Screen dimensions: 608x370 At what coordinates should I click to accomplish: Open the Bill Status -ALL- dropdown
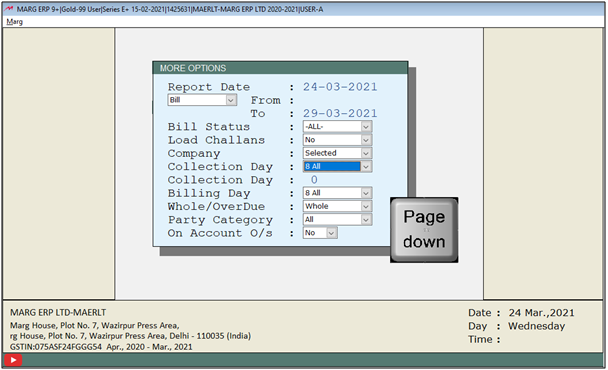337,126
